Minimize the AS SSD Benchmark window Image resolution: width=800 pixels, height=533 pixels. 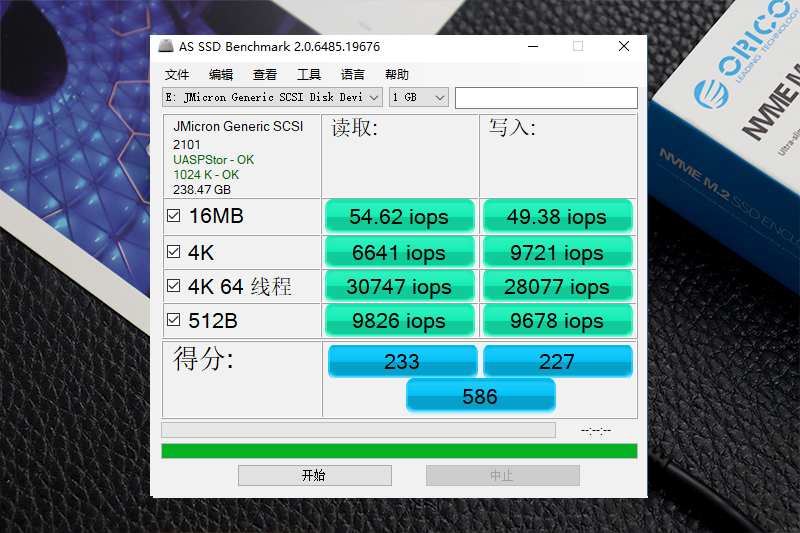[x=533, y=46]
